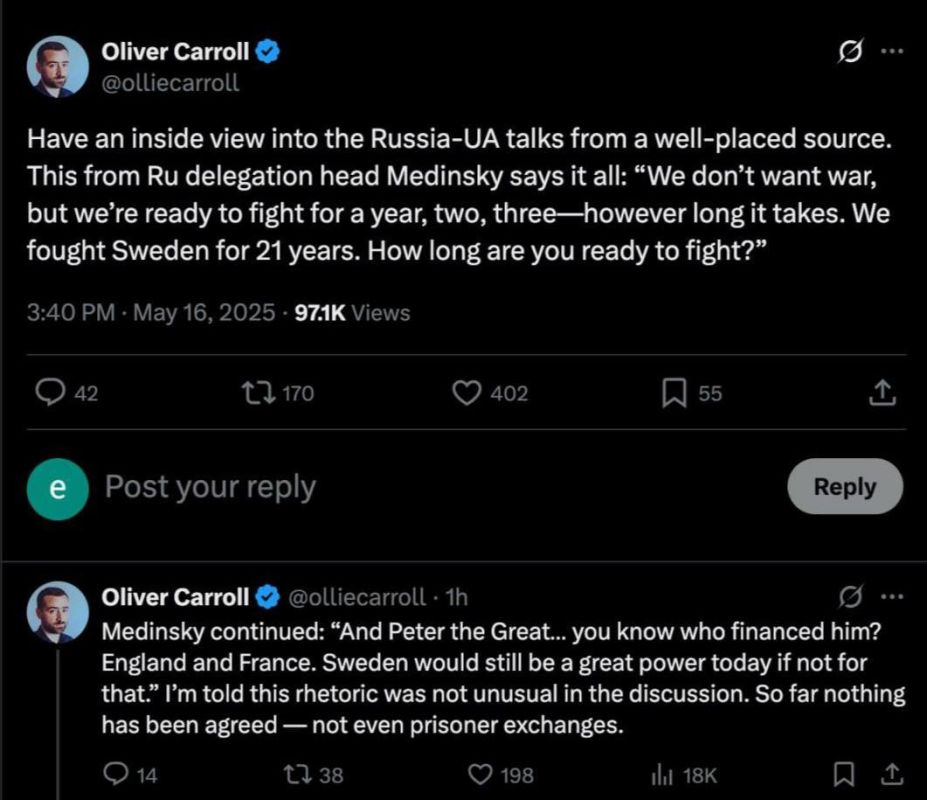Repost the main tweet
The width and height of the screenshot is (927, 800).
(260, 393)
